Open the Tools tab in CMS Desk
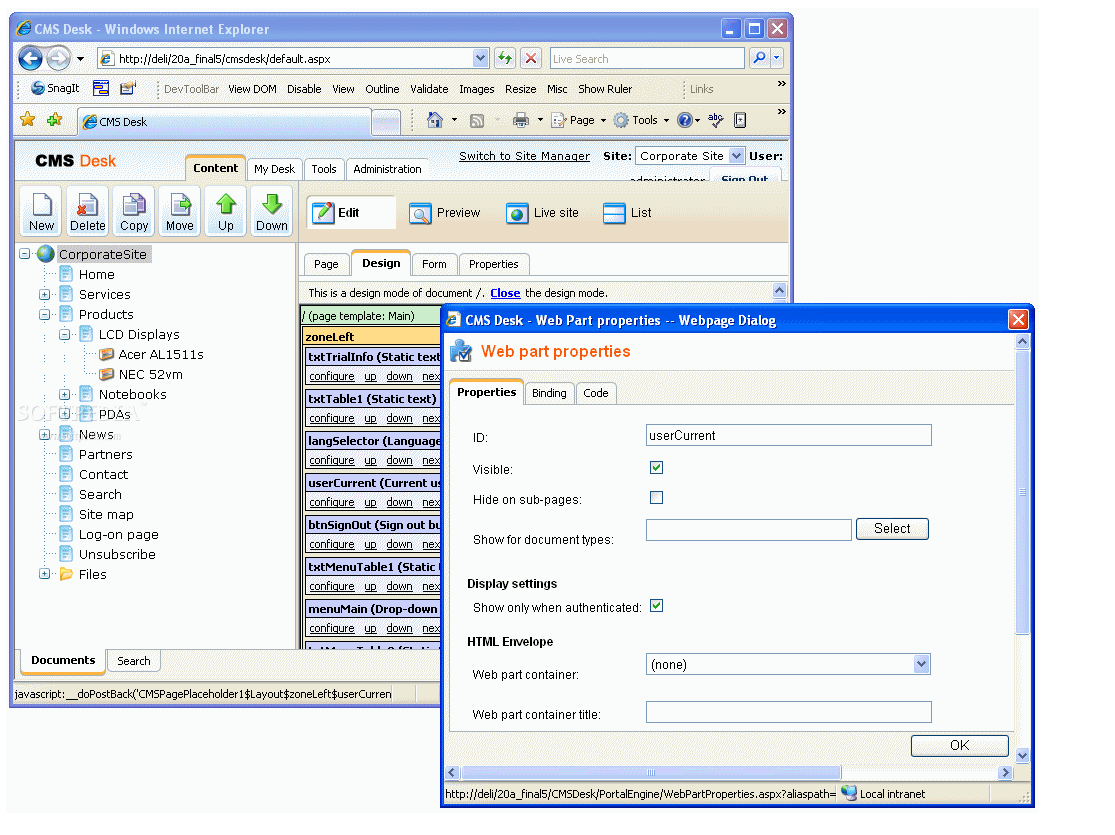 click(x=324, y=169)
